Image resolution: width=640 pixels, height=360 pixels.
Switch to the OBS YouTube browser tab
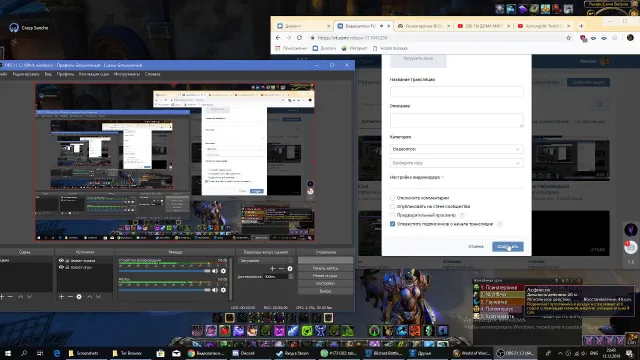pos(484,26)
